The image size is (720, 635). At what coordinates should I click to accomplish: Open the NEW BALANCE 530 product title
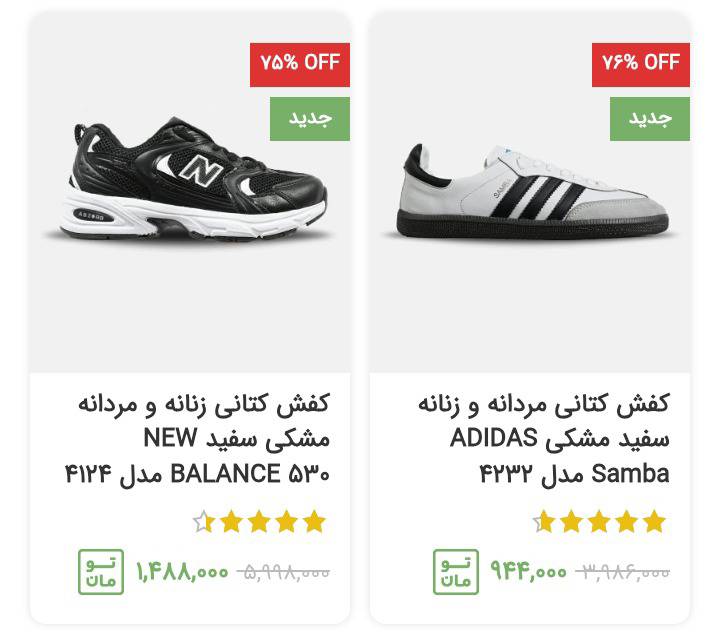pyautogui.click(x=197, y=439)
